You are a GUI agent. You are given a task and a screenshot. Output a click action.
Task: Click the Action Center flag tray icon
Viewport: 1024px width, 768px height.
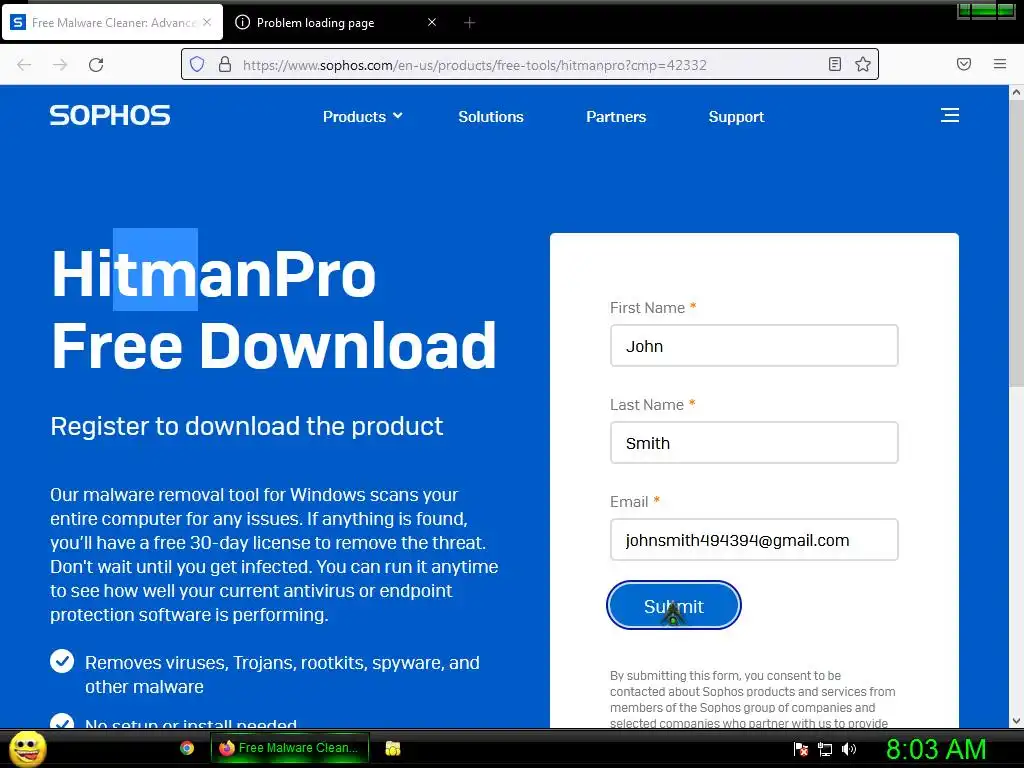click(x=801, y=749)
